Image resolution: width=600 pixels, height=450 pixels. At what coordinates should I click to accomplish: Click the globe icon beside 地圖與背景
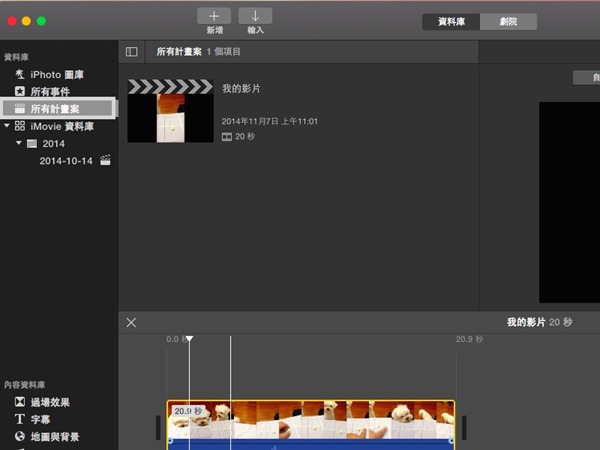tap(20, 436)
